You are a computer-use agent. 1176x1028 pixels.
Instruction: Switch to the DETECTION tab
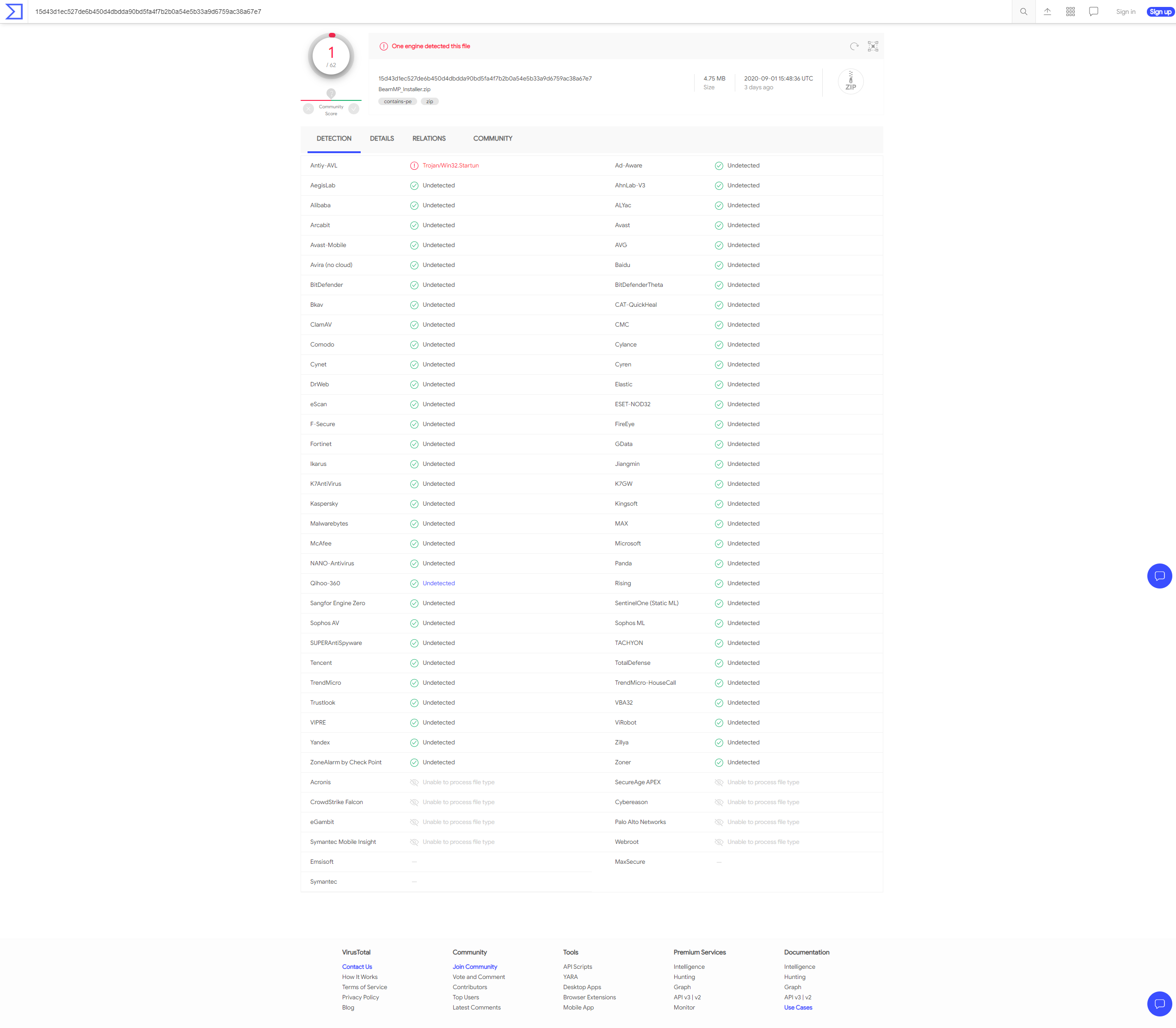point(334,139)
